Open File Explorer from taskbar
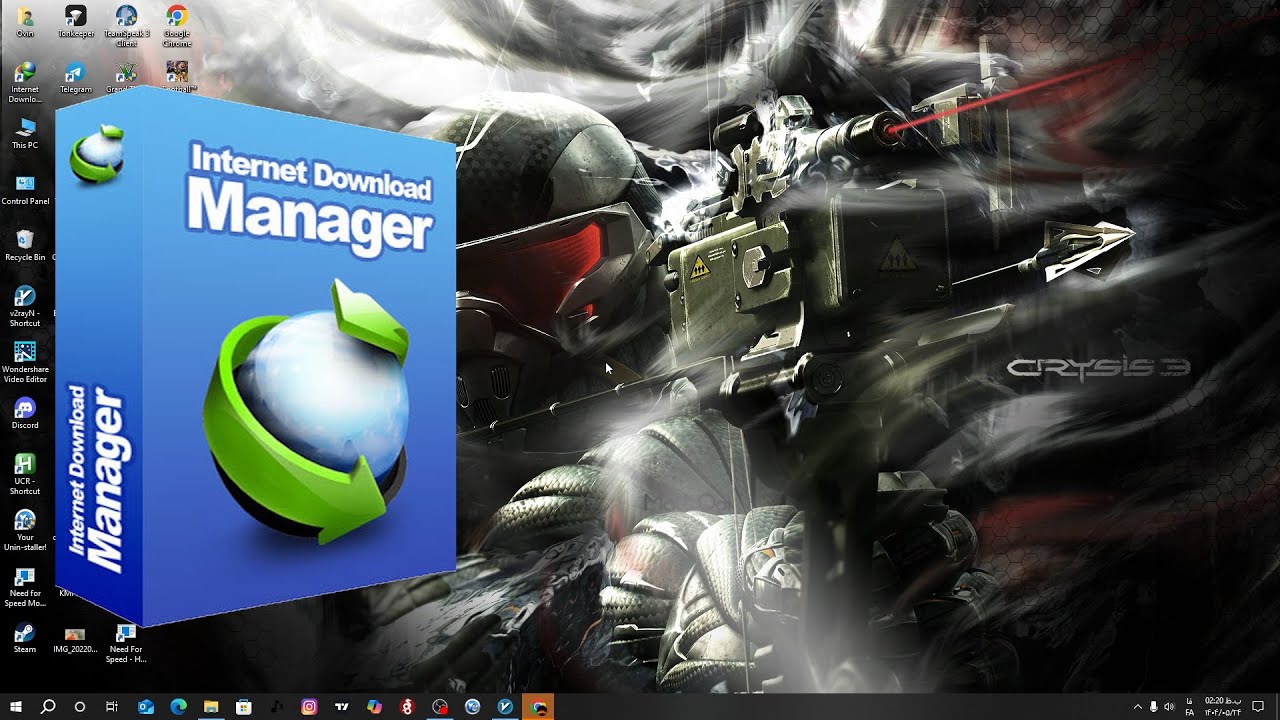1280x720 pixels. (x=211, y=707)
